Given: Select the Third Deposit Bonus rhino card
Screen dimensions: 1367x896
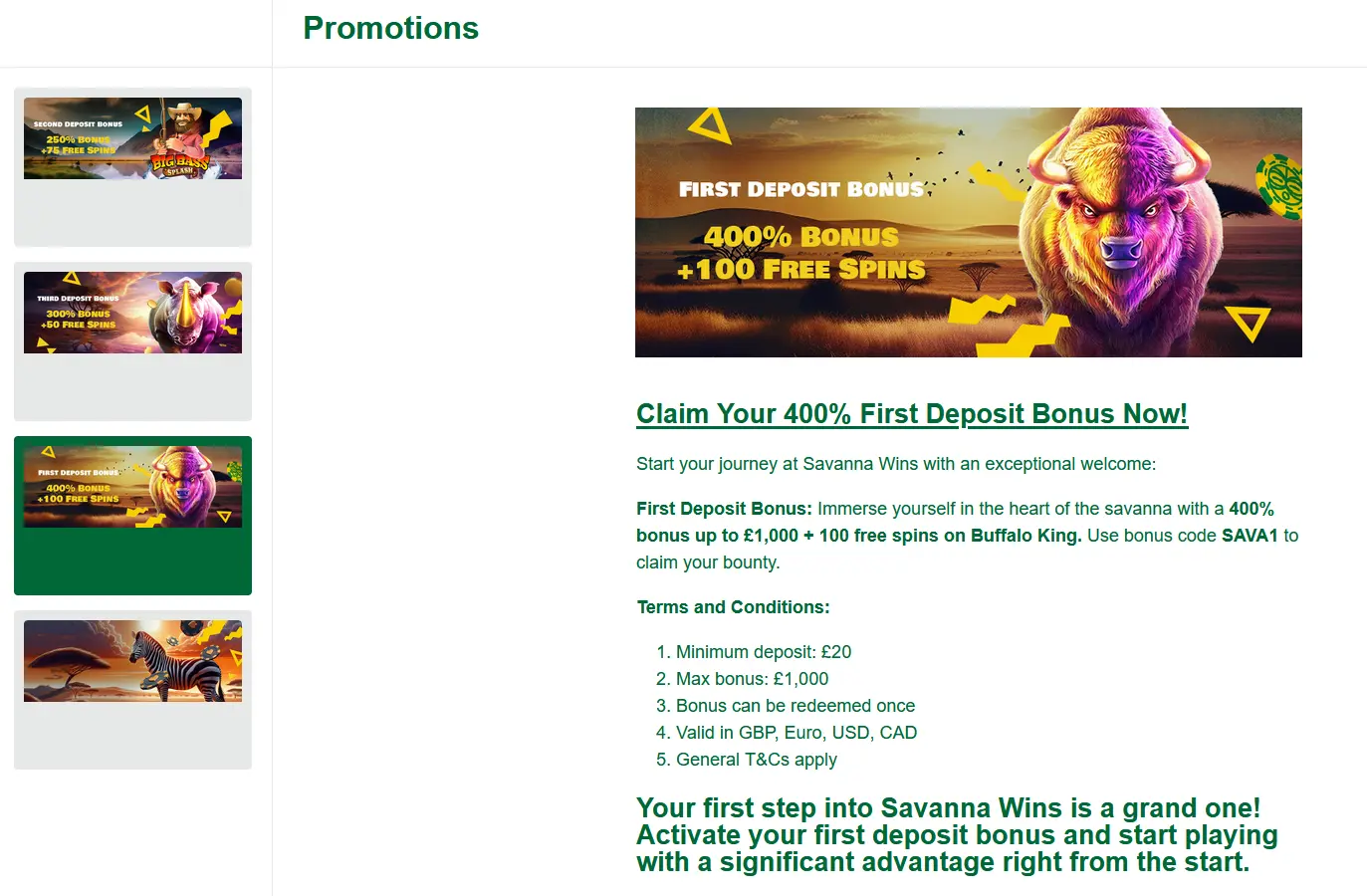Looking at the screenshot, I should coord(132,340).
